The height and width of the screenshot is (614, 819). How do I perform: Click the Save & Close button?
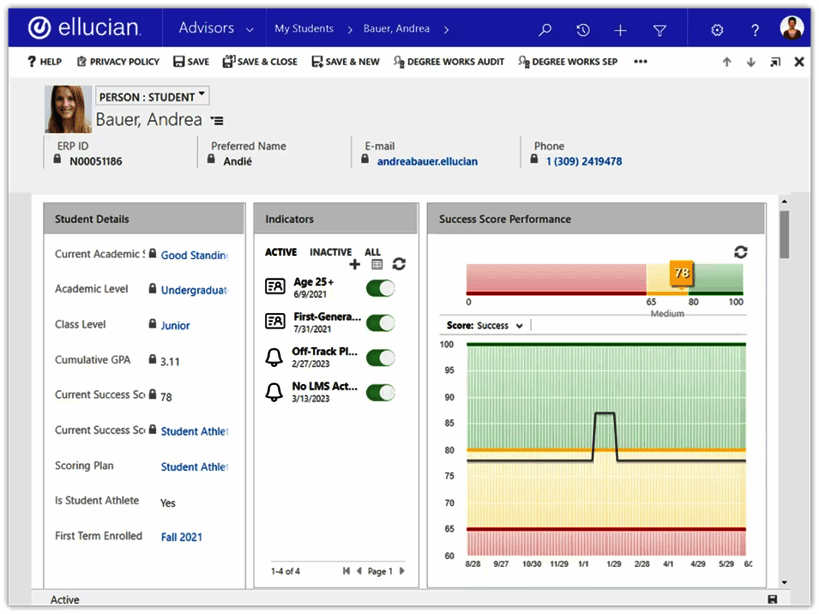point(260,62)
